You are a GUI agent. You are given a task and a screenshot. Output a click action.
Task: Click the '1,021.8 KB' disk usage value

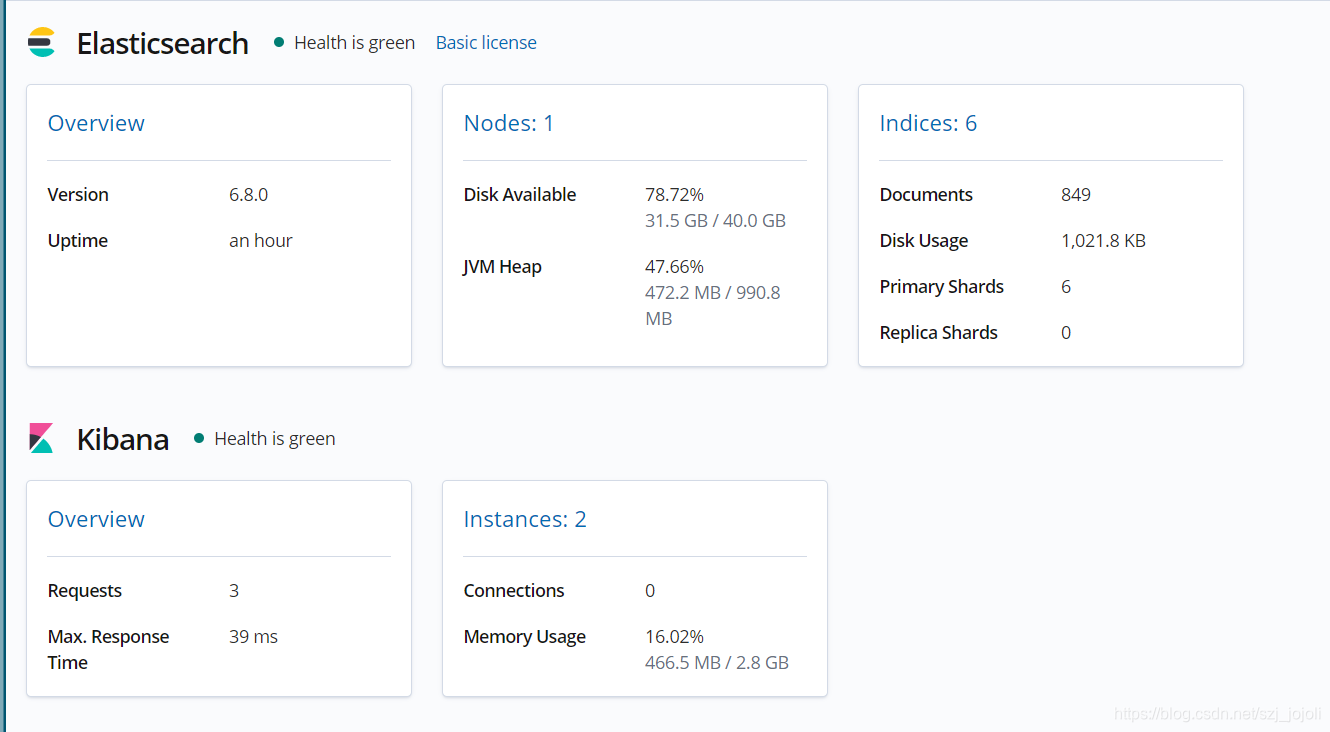[1103, 240]
